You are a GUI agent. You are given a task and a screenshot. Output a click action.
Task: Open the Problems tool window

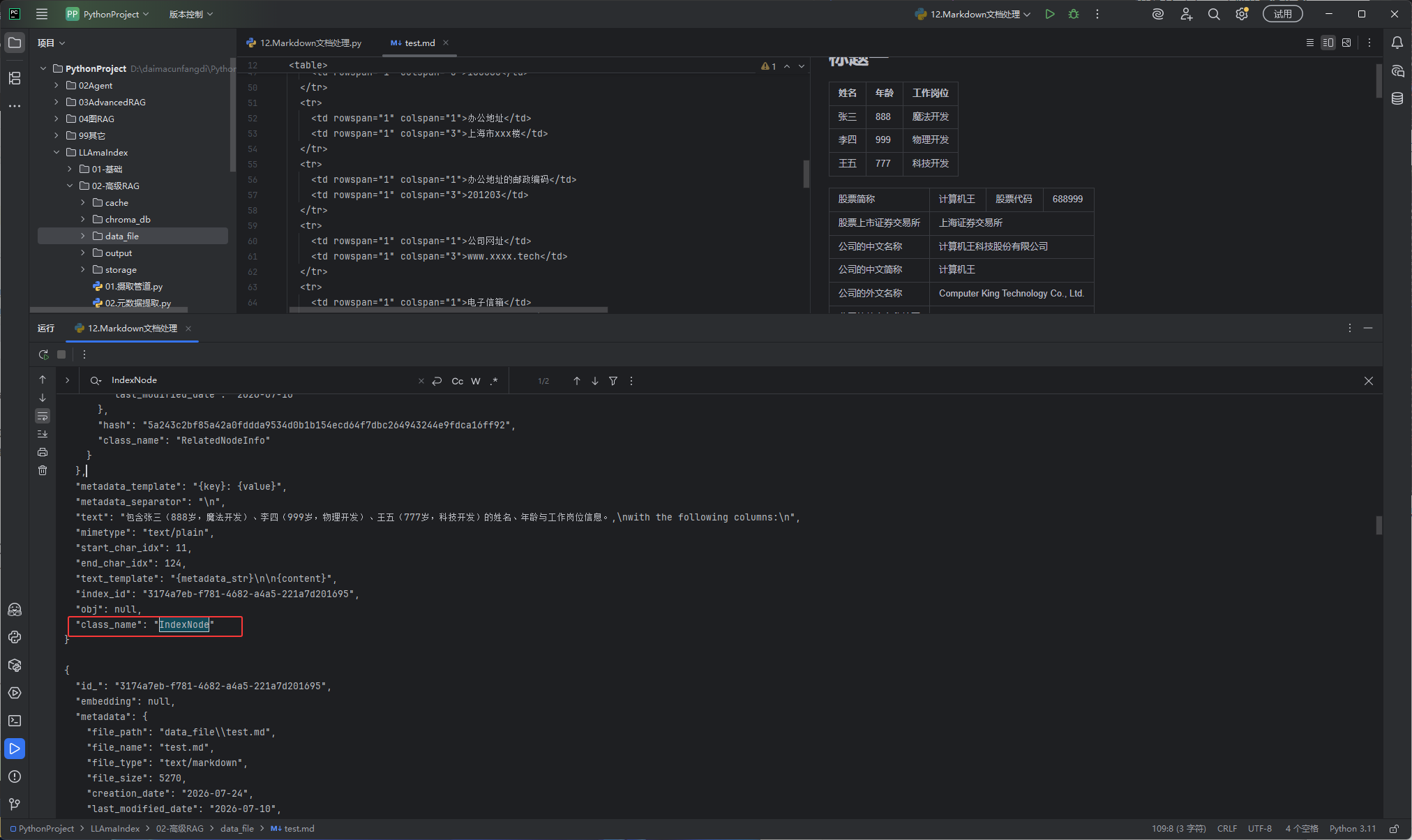15,777
